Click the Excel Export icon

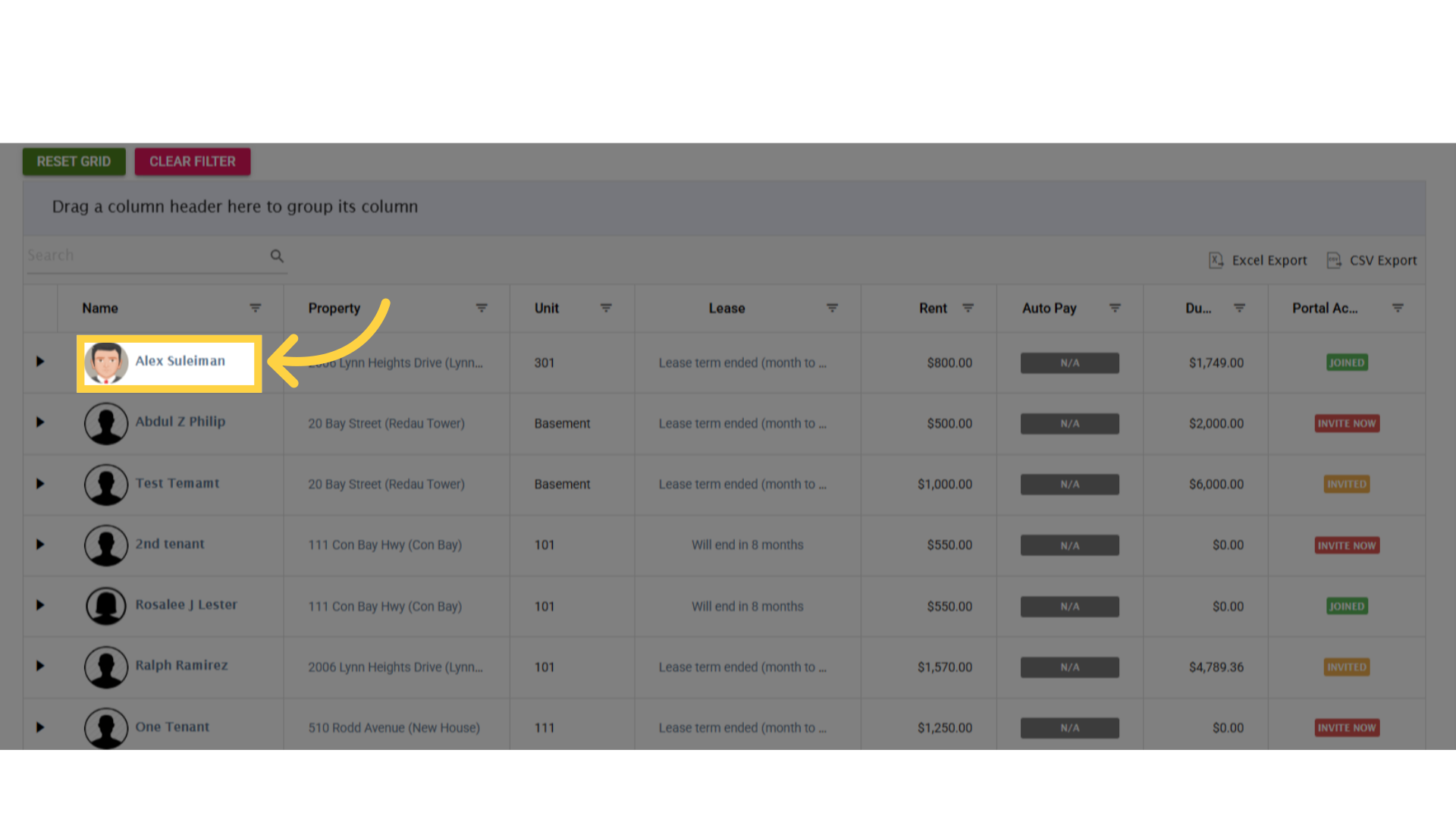point(1217,260)
